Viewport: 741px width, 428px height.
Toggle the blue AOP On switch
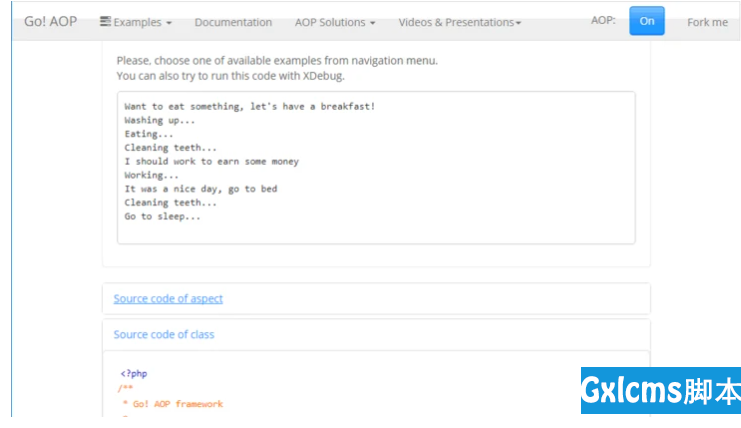pyautogui.click(x=646, y=21)
